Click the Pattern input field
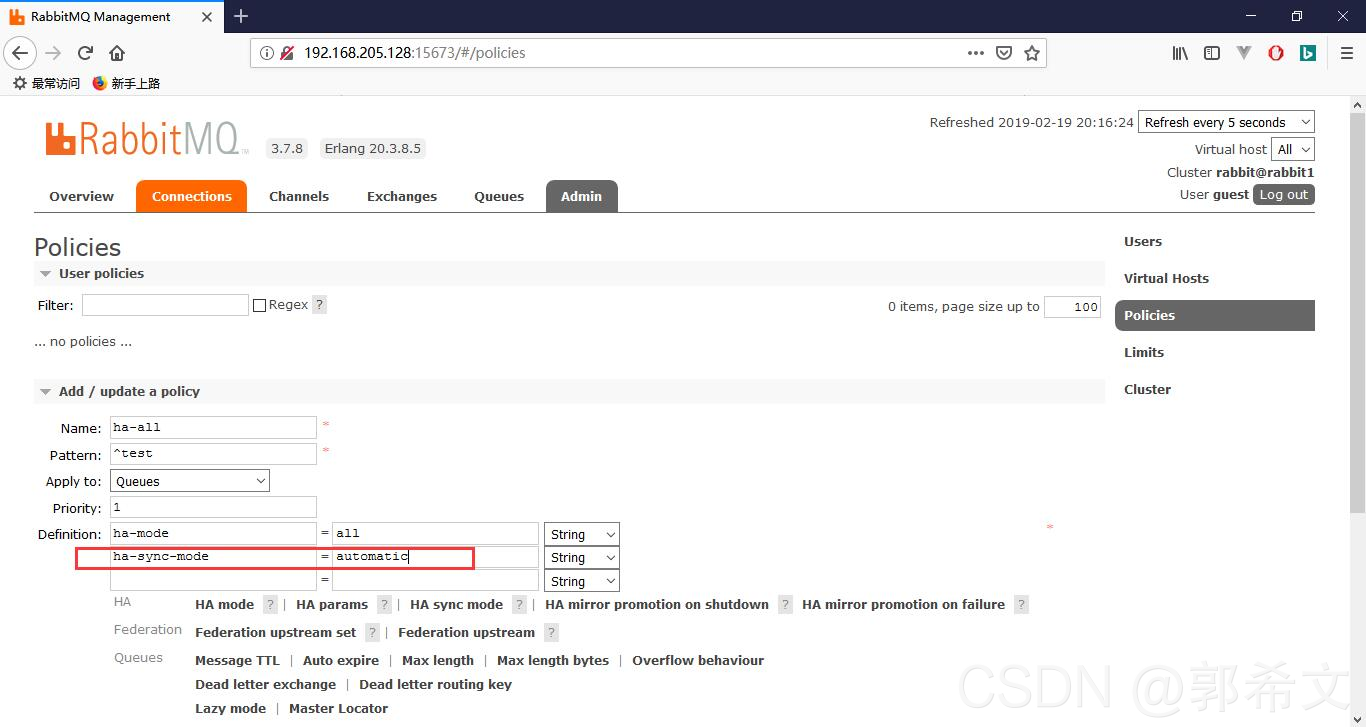This screenshot has height=727, width=1366. pos(213,454)
